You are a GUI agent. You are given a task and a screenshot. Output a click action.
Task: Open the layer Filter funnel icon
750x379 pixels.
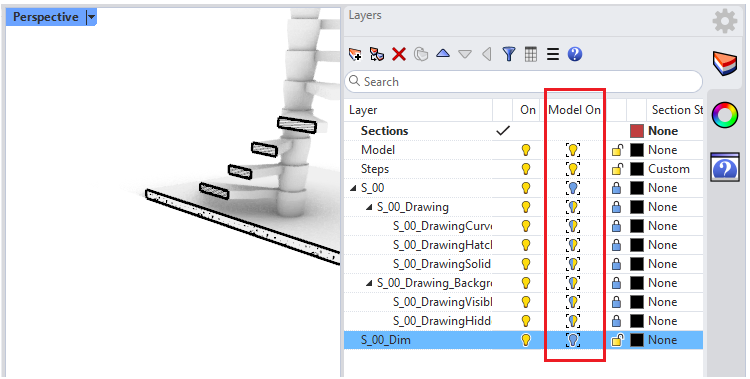509,54
